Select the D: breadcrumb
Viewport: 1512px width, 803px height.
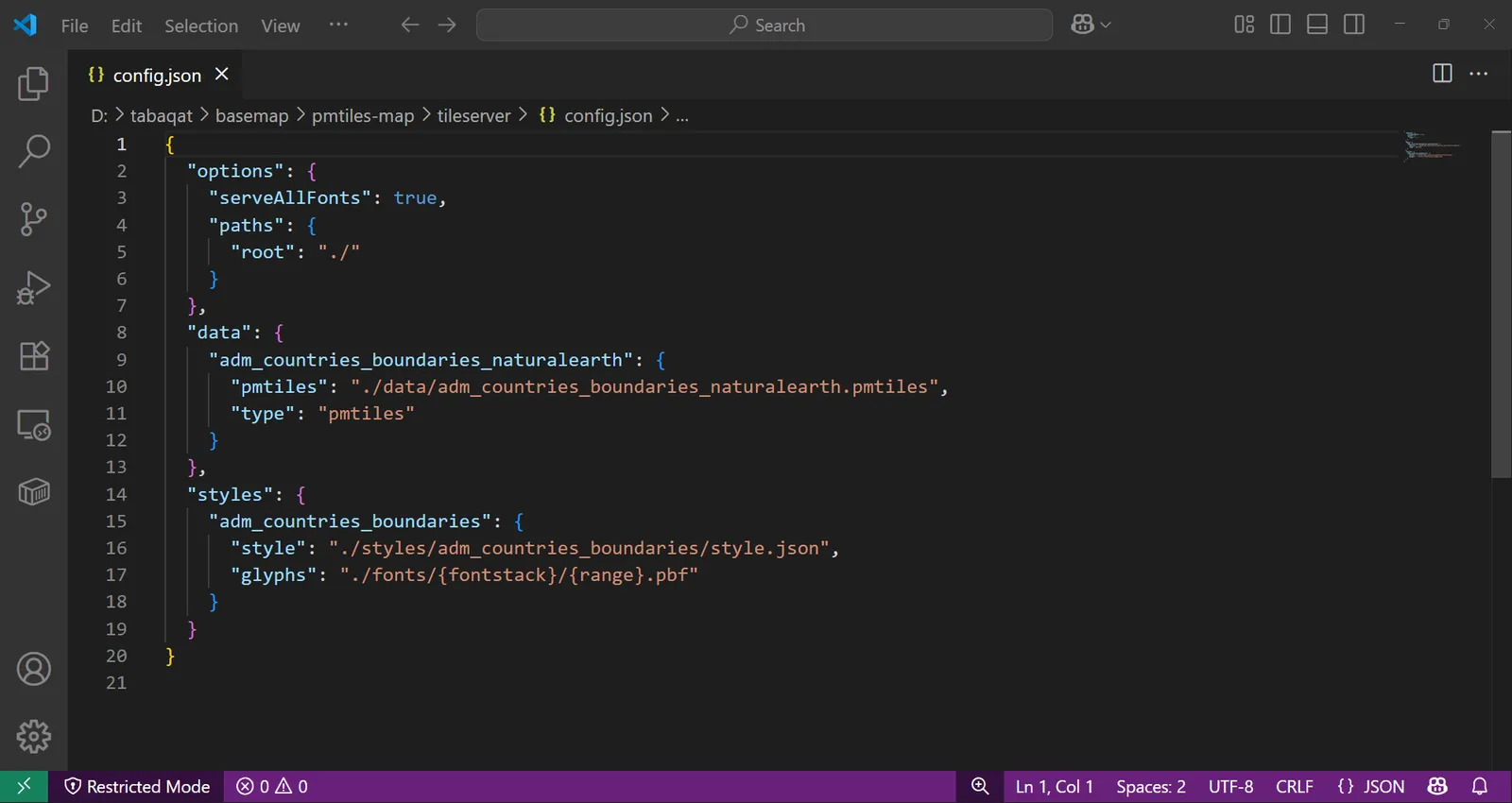99,115
